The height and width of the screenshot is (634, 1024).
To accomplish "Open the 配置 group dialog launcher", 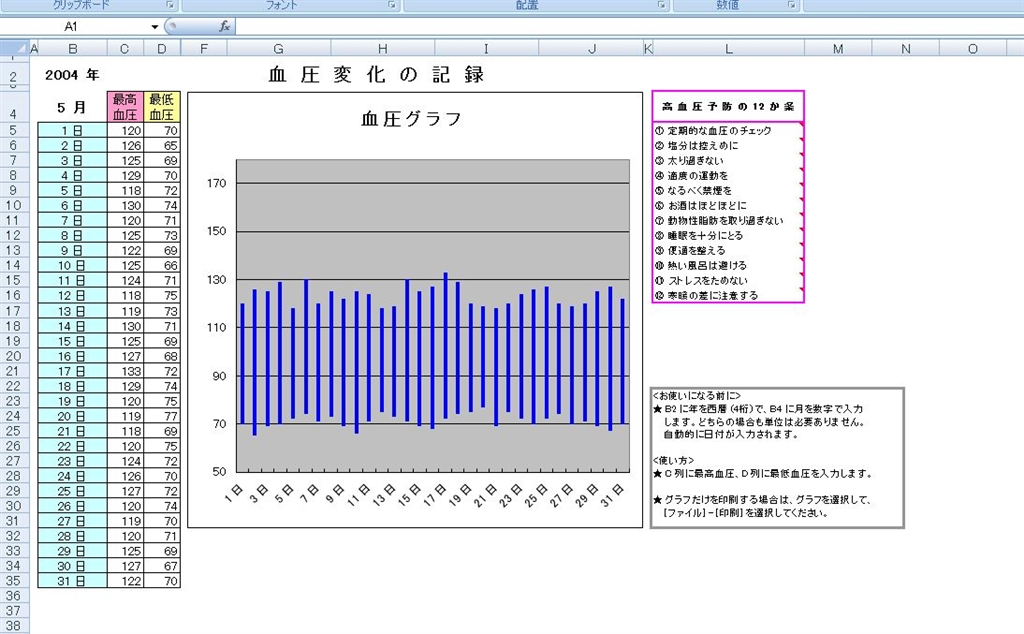I will pyautogui.click(x=662, y=5).
